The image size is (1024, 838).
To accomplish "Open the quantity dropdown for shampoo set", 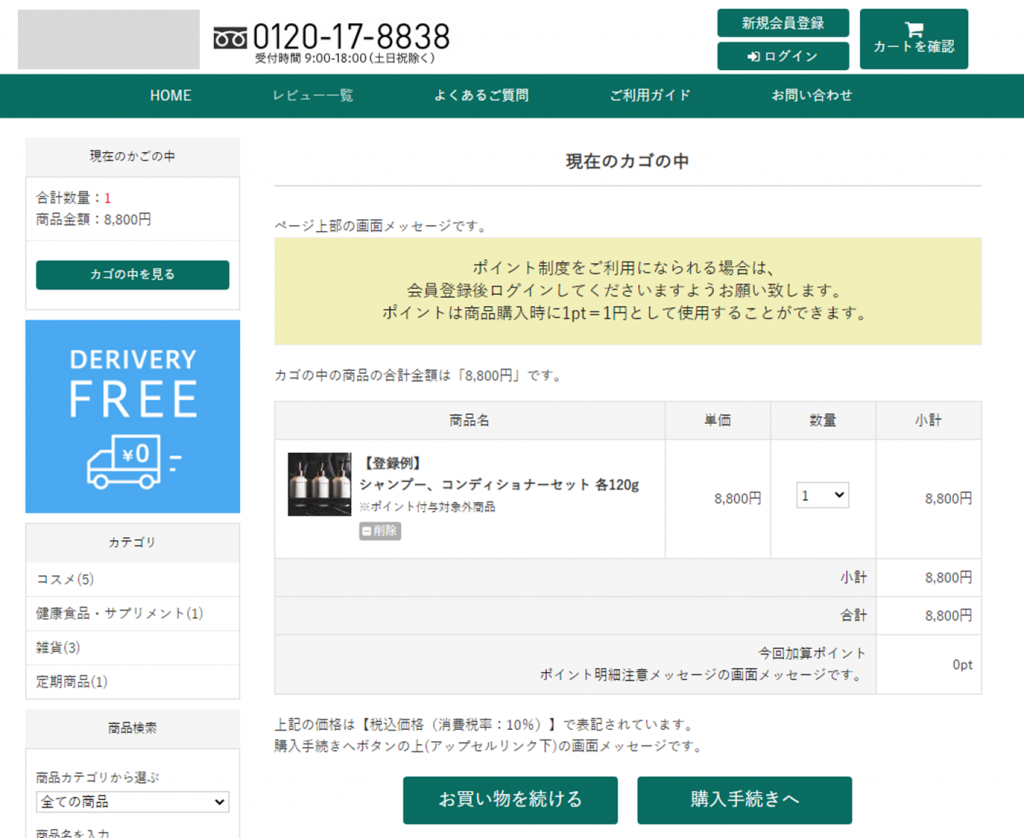I will pyautogui.click(x=822, y=495).
